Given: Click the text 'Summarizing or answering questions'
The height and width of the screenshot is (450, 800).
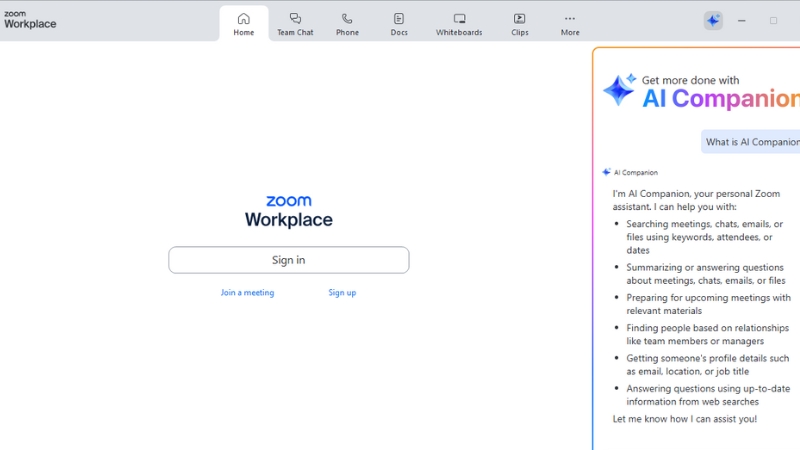Looking at the screenshot, I should click(x=705, y=267).
